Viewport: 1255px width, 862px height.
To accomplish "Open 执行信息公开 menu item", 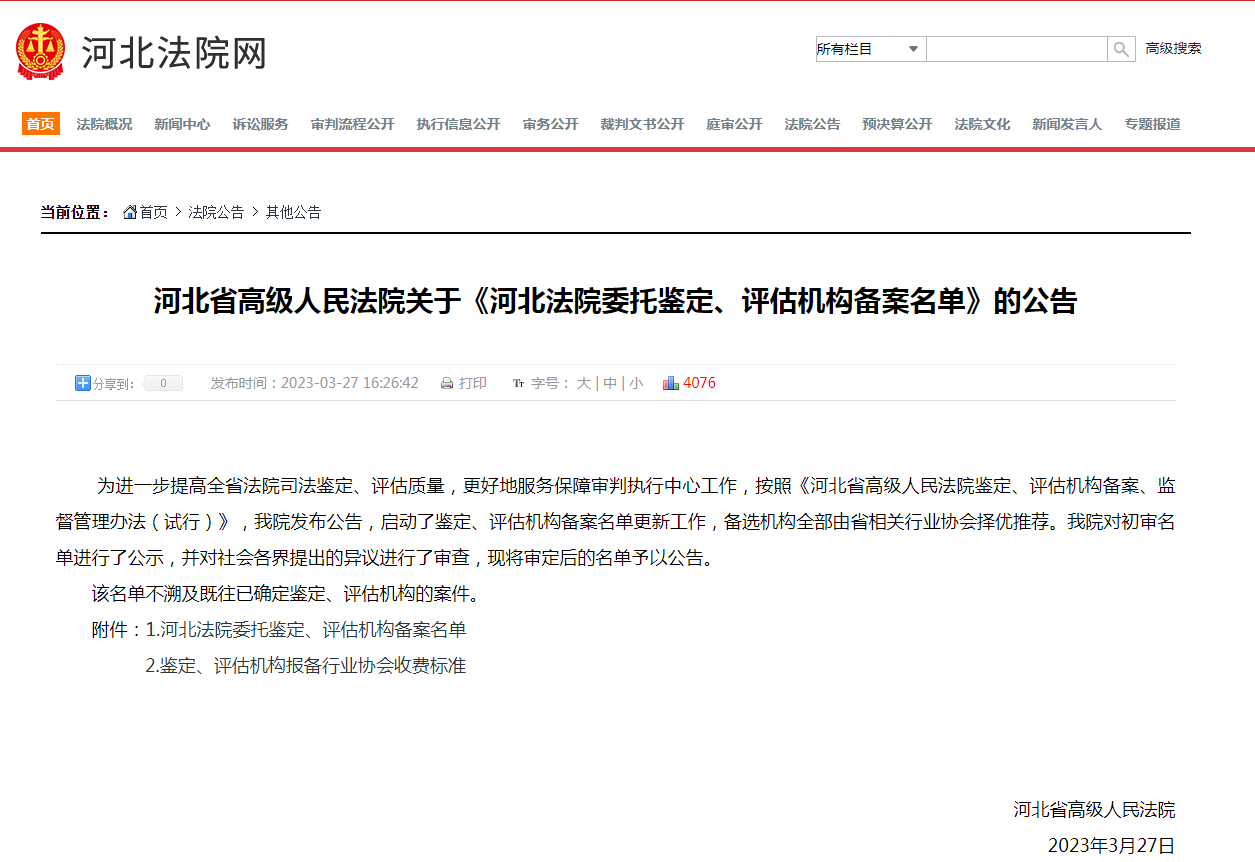I will click(459, 124).
